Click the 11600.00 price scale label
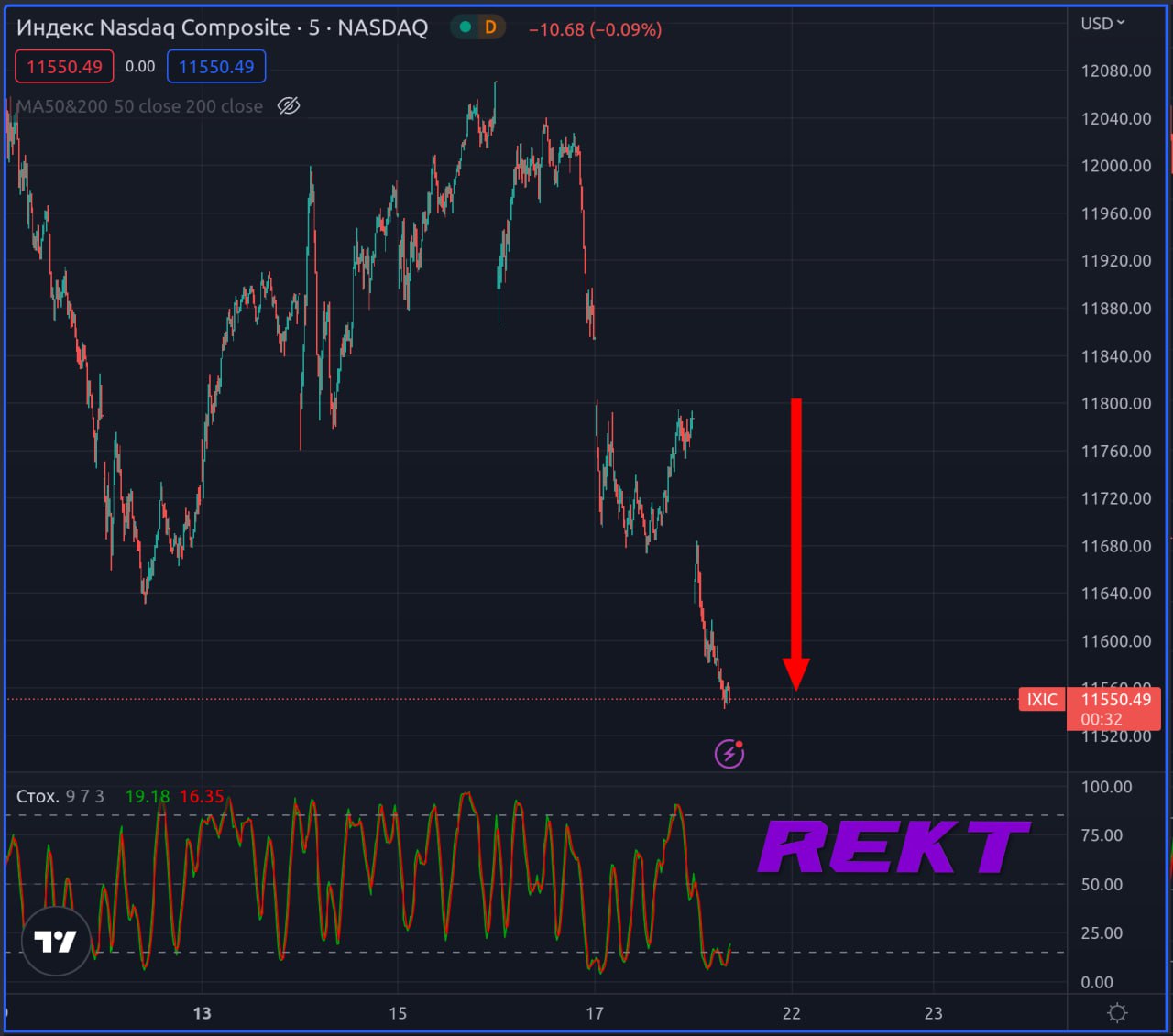Screen dimensions: 1173x1036 [1116, 641]
